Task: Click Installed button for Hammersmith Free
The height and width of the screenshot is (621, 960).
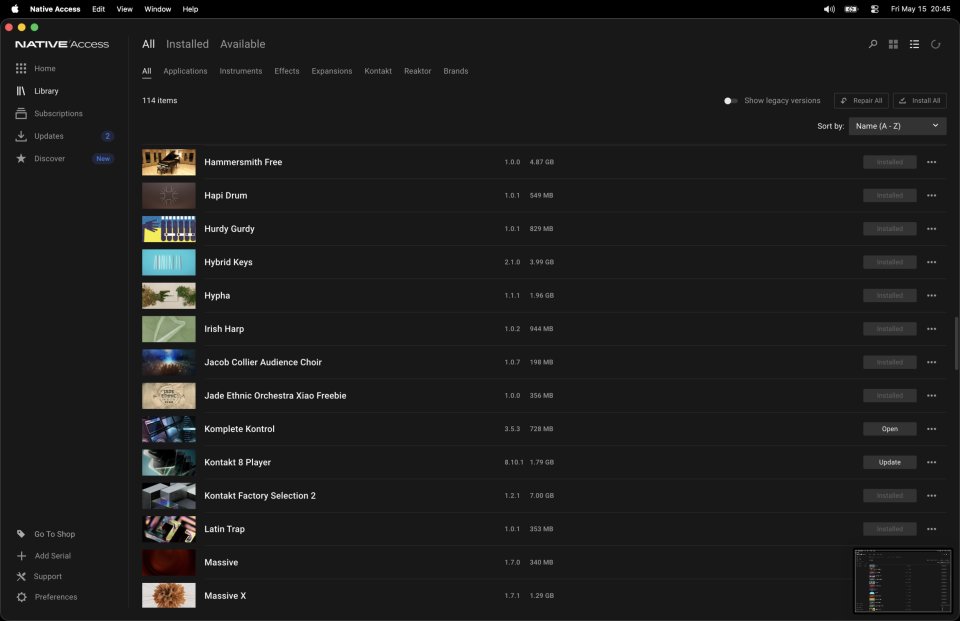Action: click(x=890, y=162)
